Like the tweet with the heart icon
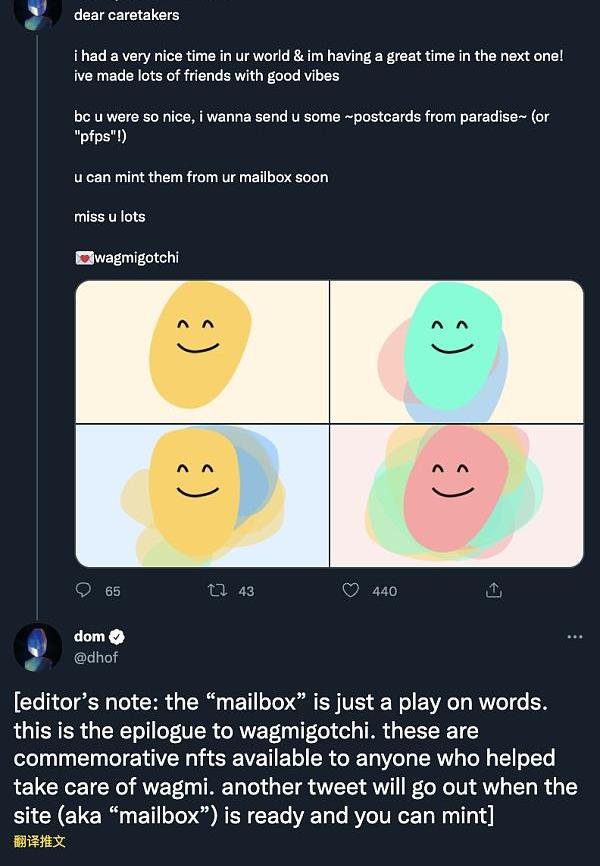This screenshot has width=600, height=866. pos(351,590)
